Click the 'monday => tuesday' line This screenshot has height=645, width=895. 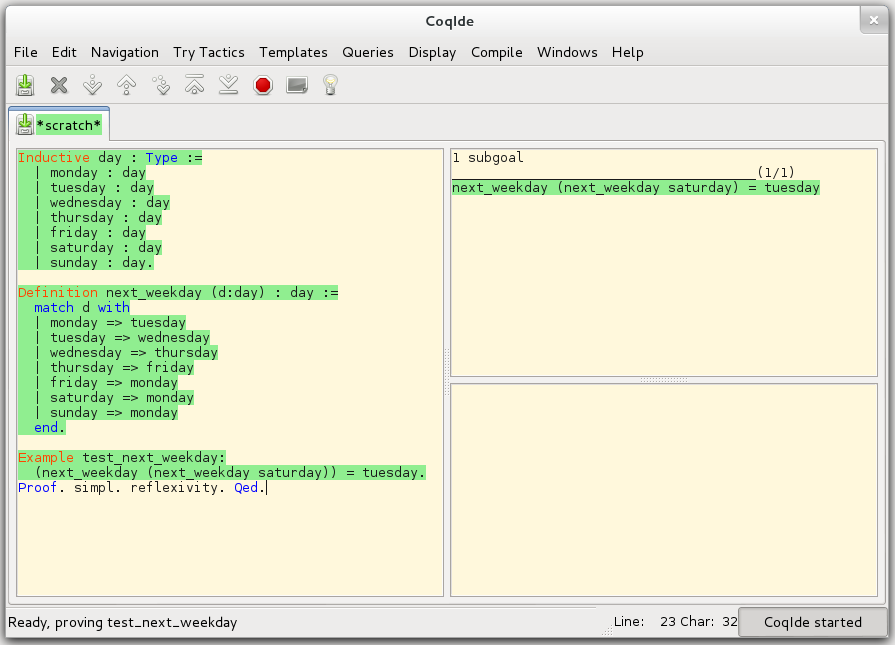click(118, 322)
